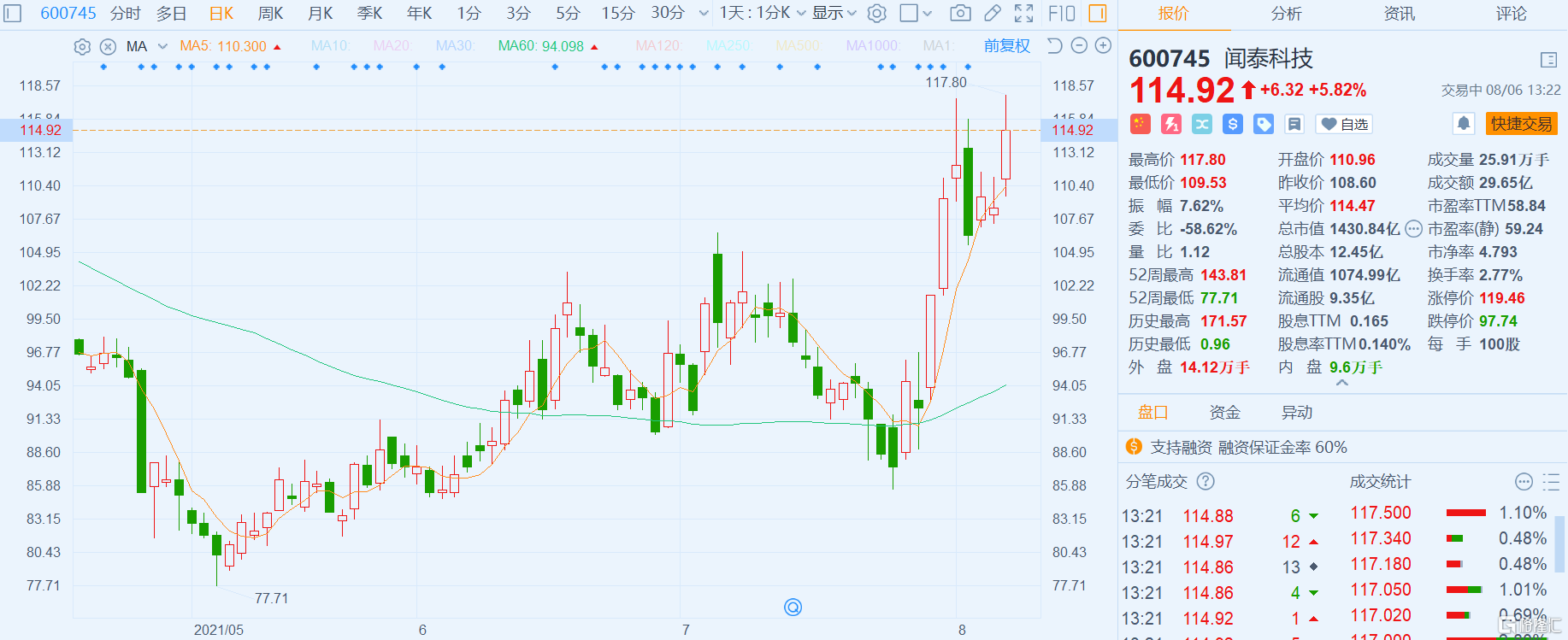1568x640 pixels.
Task: Enter fullscreen chart mode
Action: tap(1023, 13)
